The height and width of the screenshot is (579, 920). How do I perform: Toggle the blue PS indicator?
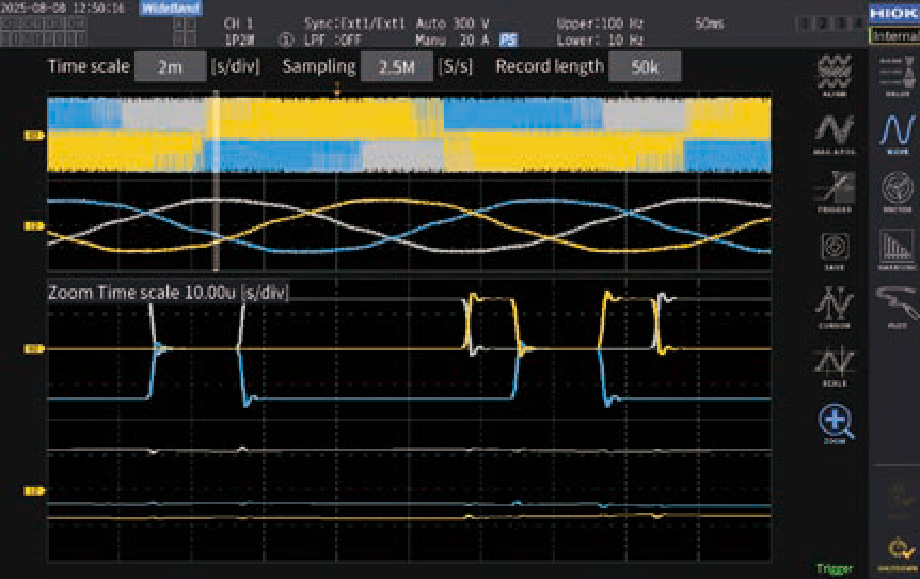(x=509, y=40)
